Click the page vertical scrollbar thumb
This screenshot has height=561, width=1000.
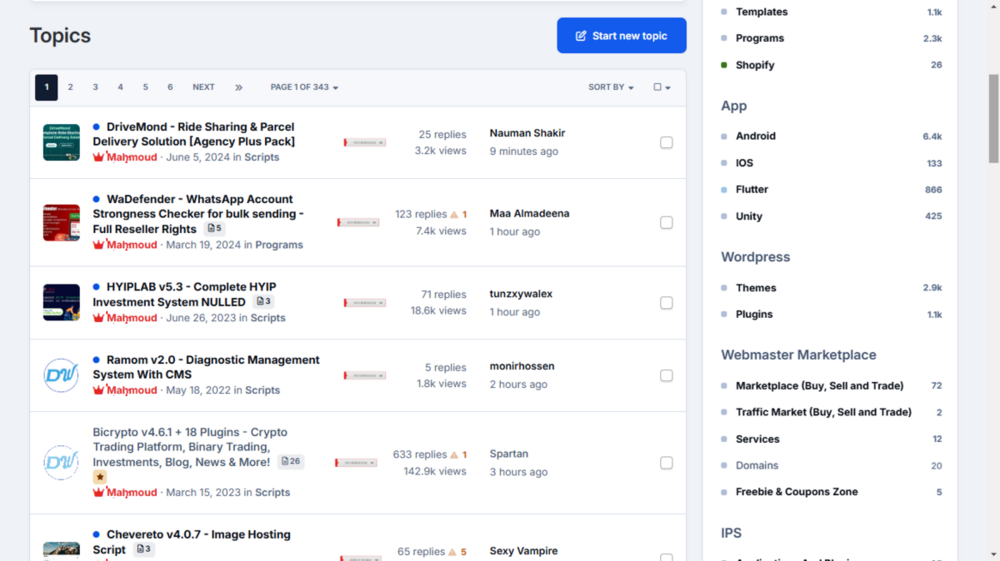(x=994, y=119)
